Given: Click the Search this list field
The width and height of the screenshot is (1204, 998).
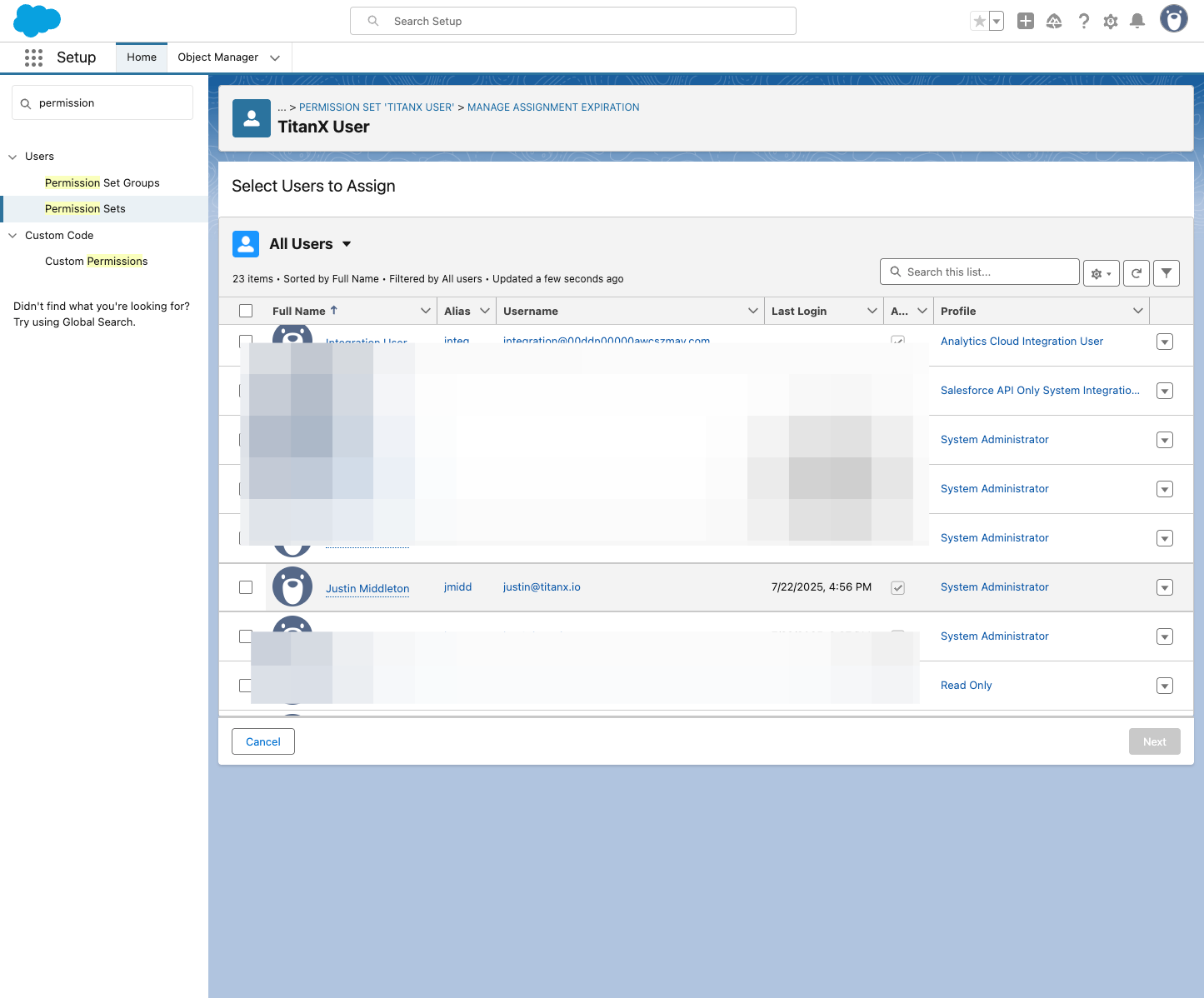Looking at the screenshot, I should 980,272.
